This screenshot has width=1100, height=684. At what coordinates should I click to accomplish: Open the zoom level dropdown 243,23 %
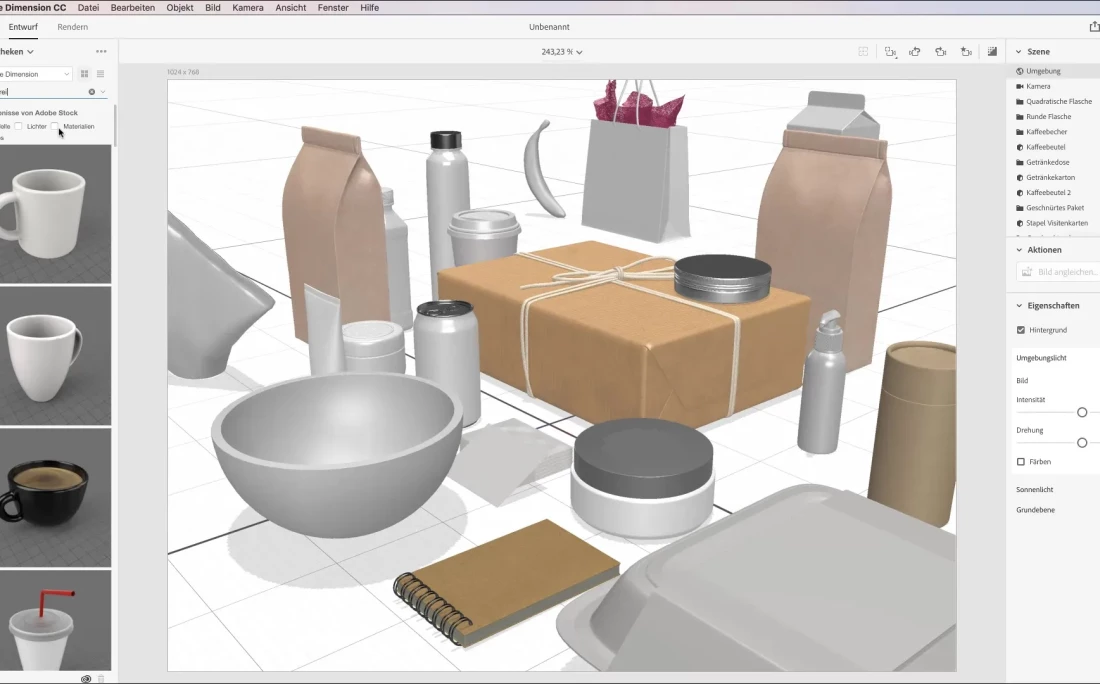click(561, 51)
